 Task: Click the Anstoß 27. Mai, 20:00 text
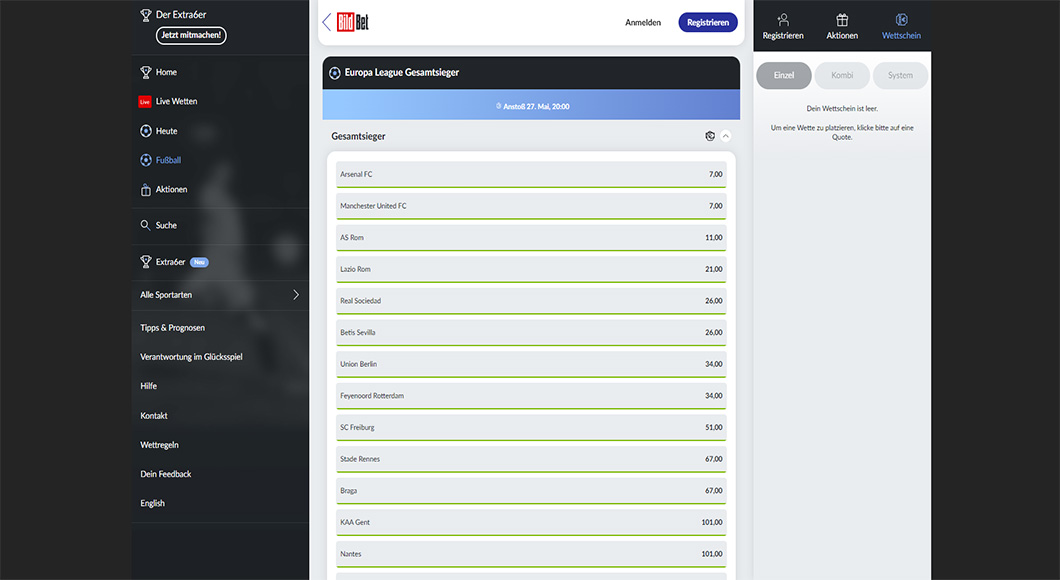[x=536, y=106]
